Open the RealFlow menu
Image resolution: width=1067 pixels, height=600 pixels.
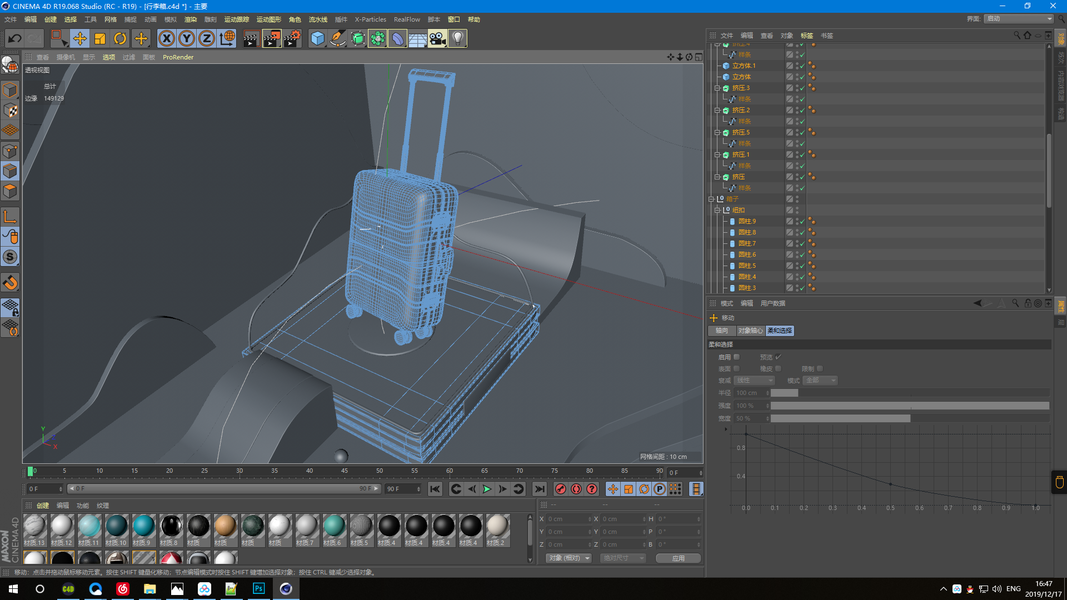[407, 20]
